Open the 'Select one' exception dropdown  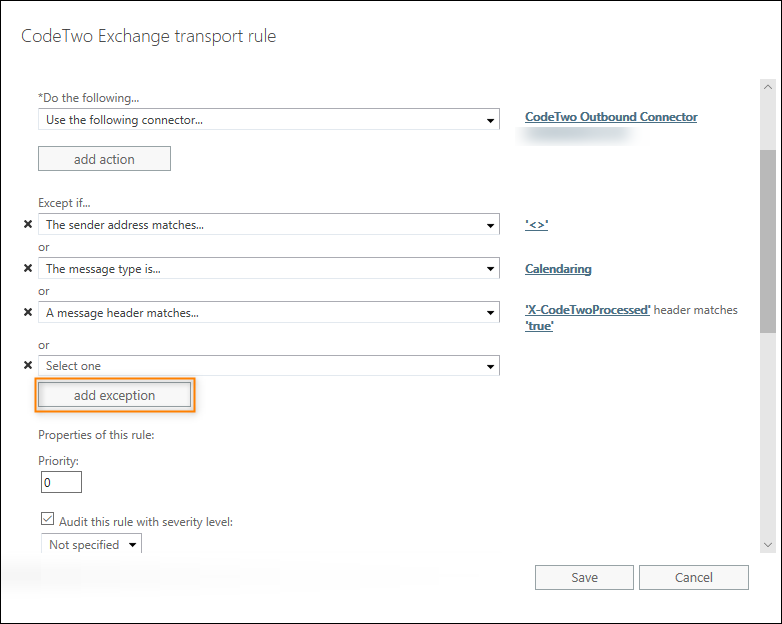[x=269, y=366]
